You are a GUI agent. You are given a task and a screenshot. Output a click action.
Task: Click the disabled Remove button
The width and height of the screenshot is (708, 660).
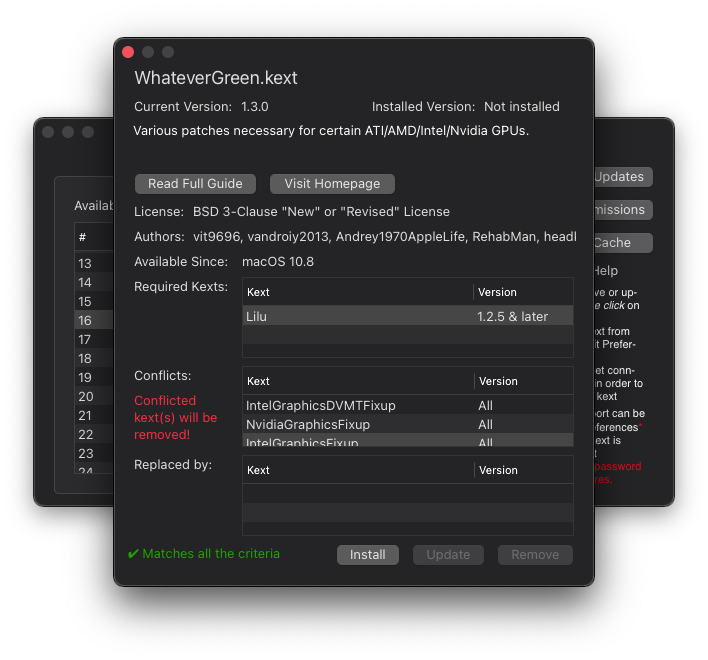tap(535, 555)
